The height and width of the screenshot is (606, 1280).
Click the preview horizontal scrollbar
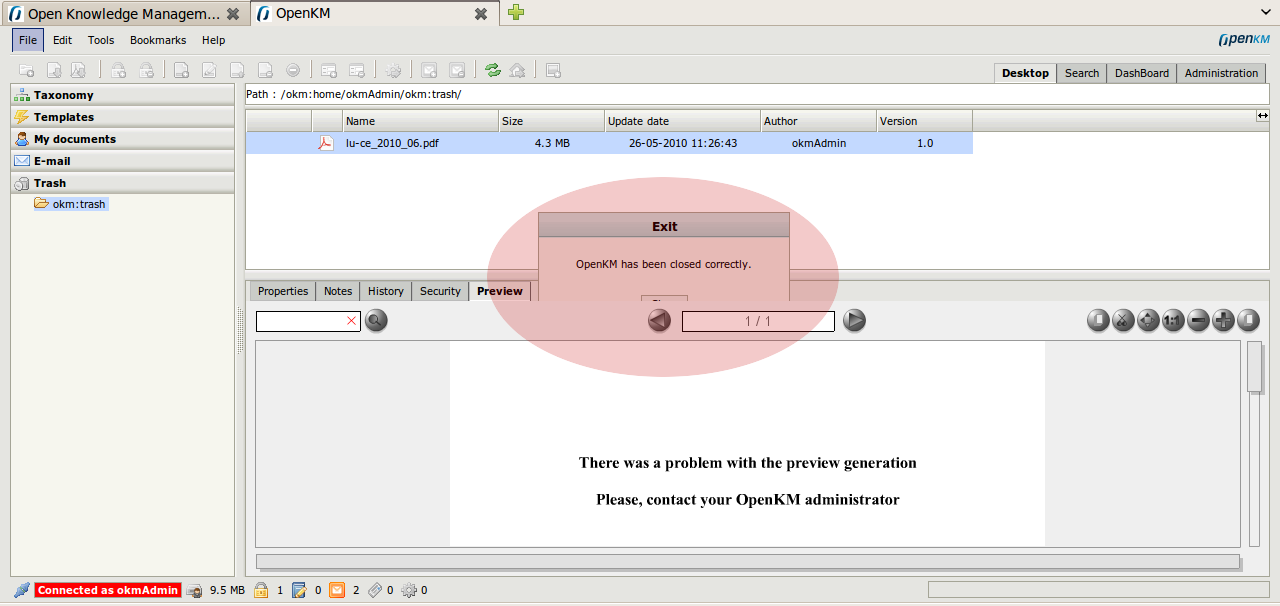click(x=748, y=561)
